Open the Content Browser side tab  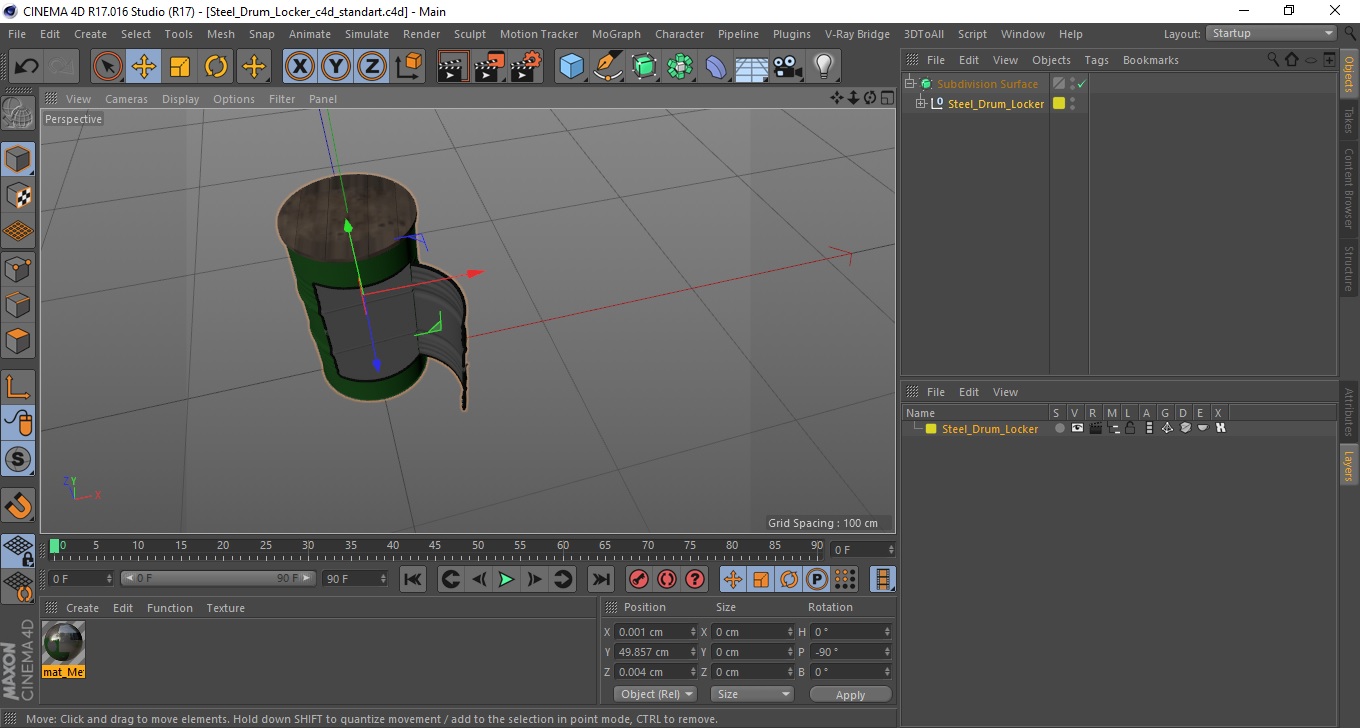pyautogui.click(x=1349, y=188)
